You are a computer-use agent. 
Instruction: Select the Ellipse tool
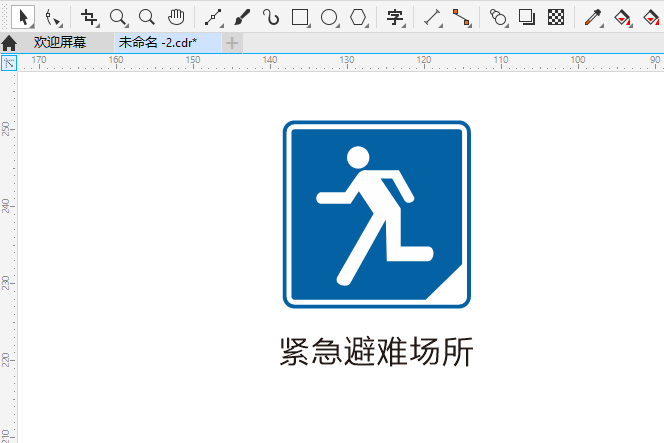pos(329,17)
